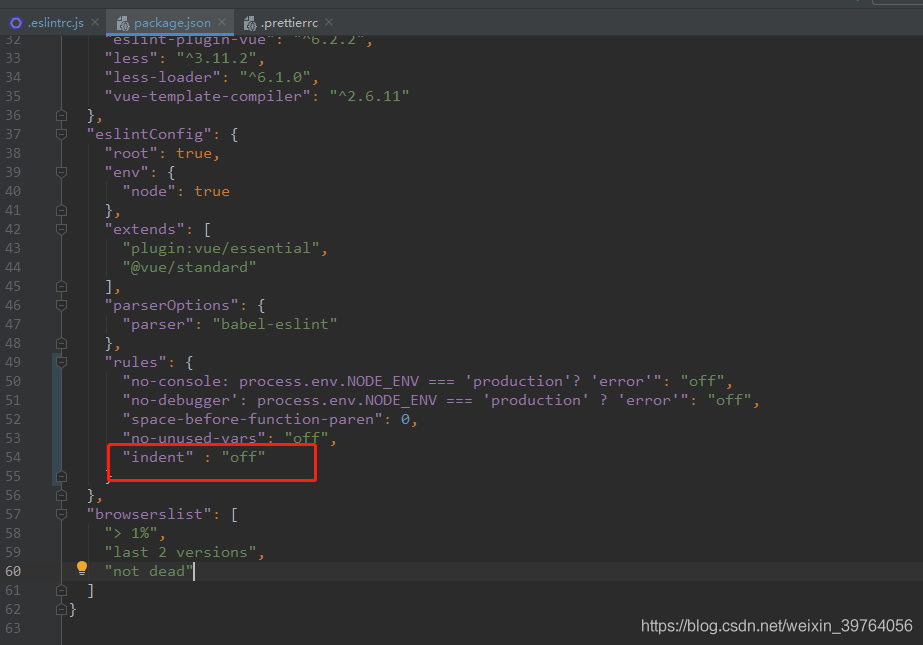Screen dimensions: 923x645
Task: Click the fold end marker on line 62
Action: click(62, 609)
